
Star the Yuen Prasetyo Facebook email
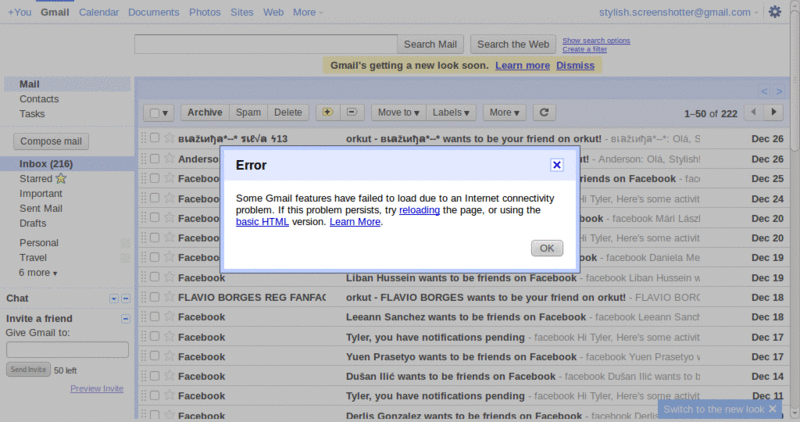(169, 356)
